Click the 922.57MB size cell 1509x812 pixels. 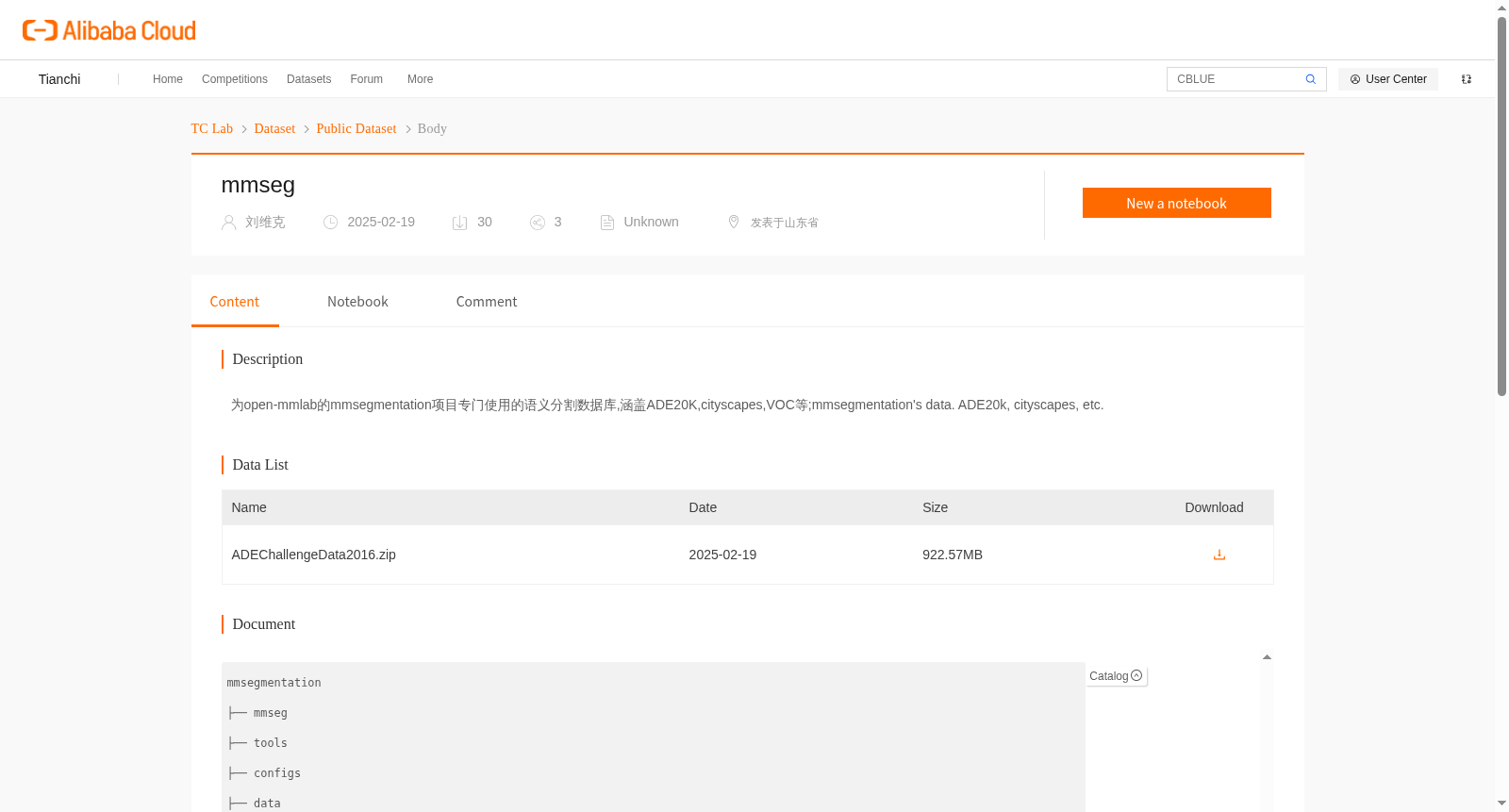pos(953,555)
